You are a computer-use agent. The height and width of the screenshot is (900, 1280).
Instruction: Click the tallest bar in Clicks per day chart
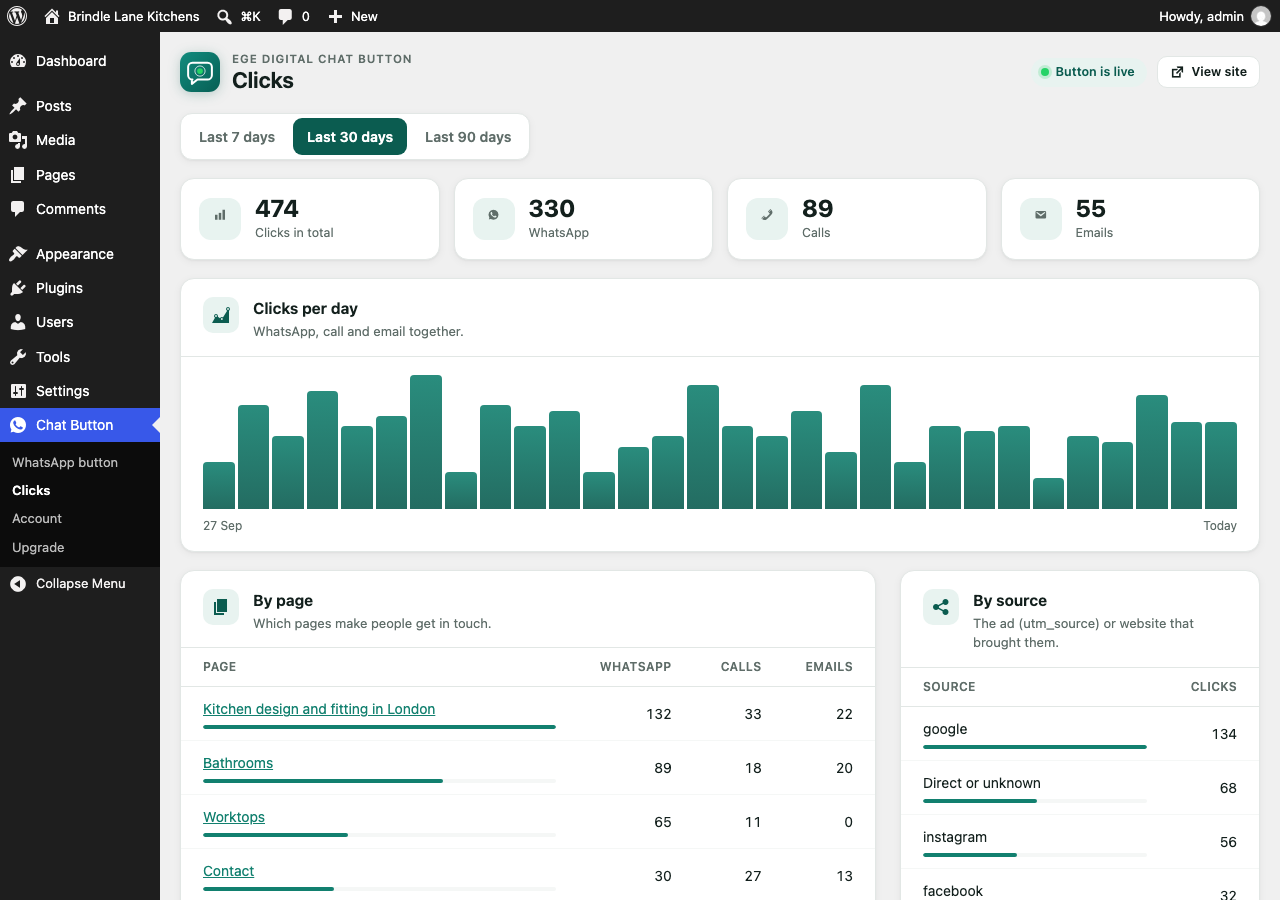426,442
